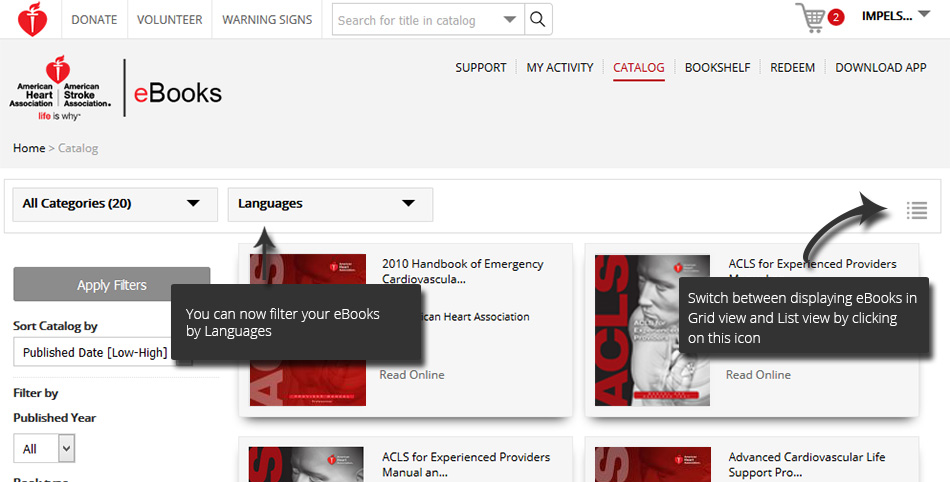Click the 2010 Handbook book cover thumbnail
The height and width of the screenshot is (482, 950).
pos(308,330)
